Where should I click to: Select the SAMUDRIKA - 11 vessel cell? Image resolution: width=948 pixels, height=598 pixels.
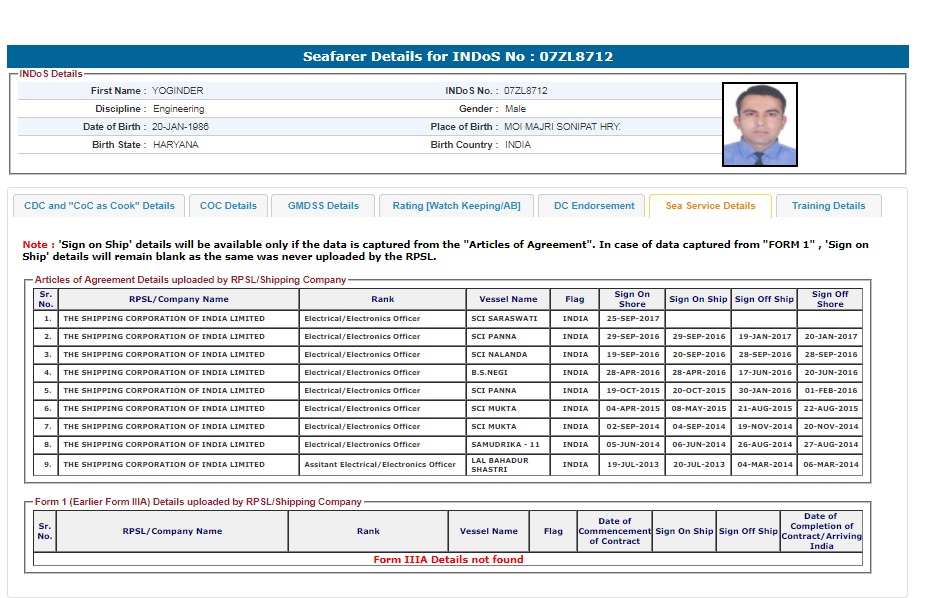coord(505,445)
